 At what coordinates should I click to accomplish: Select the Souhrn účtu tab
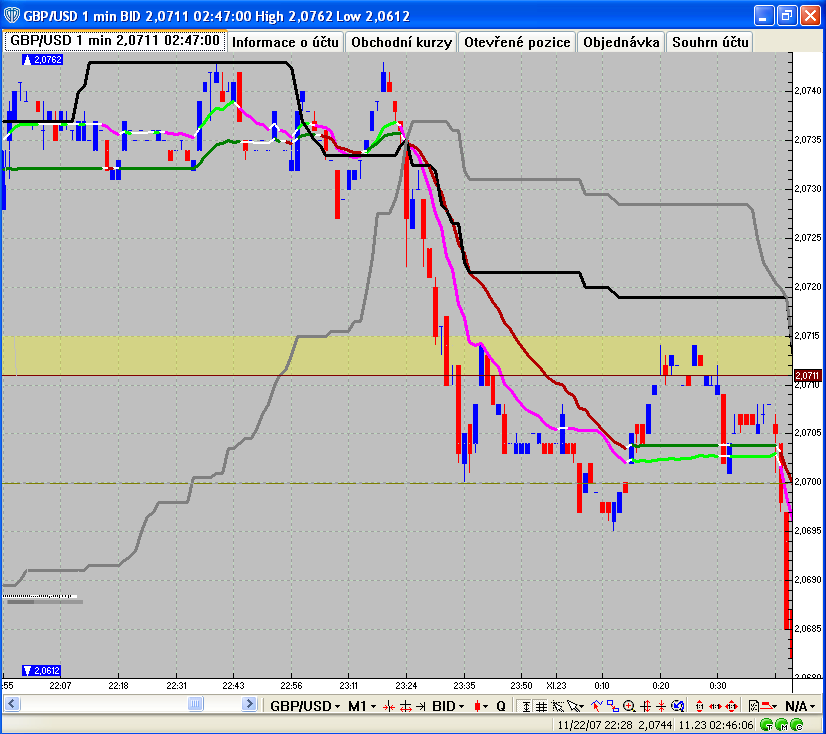710,42
